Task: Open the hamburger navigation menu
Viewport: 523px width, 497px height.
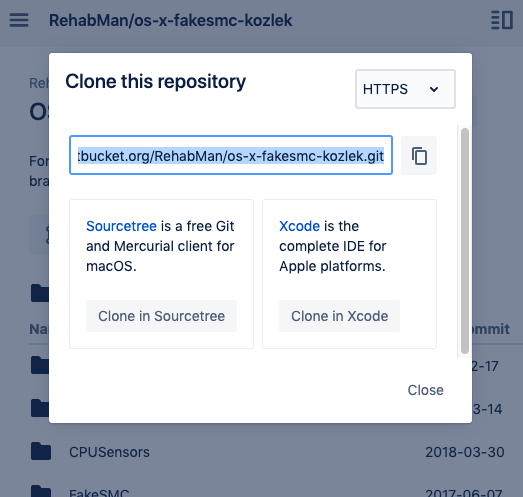Action: pos(19,20)
